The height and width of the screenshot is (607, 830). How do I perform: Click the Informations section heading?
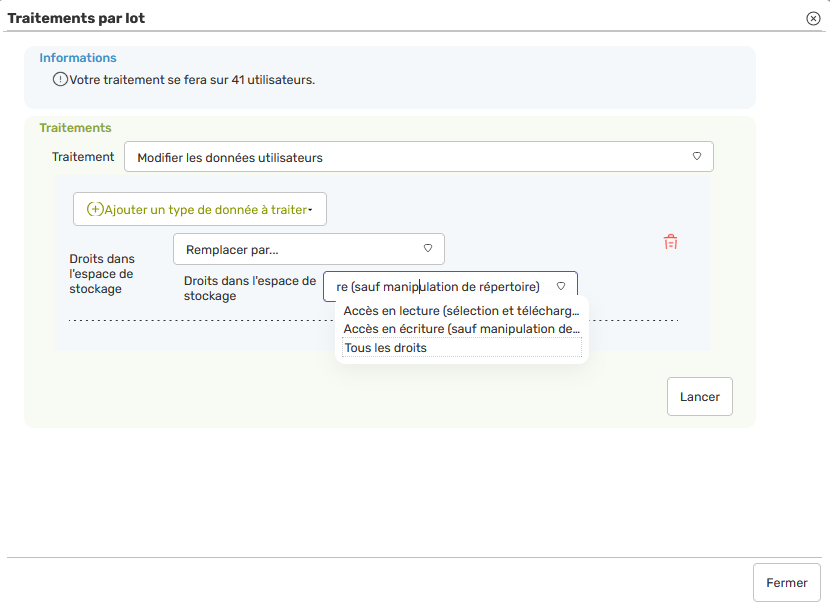click(x=78, y=58)
